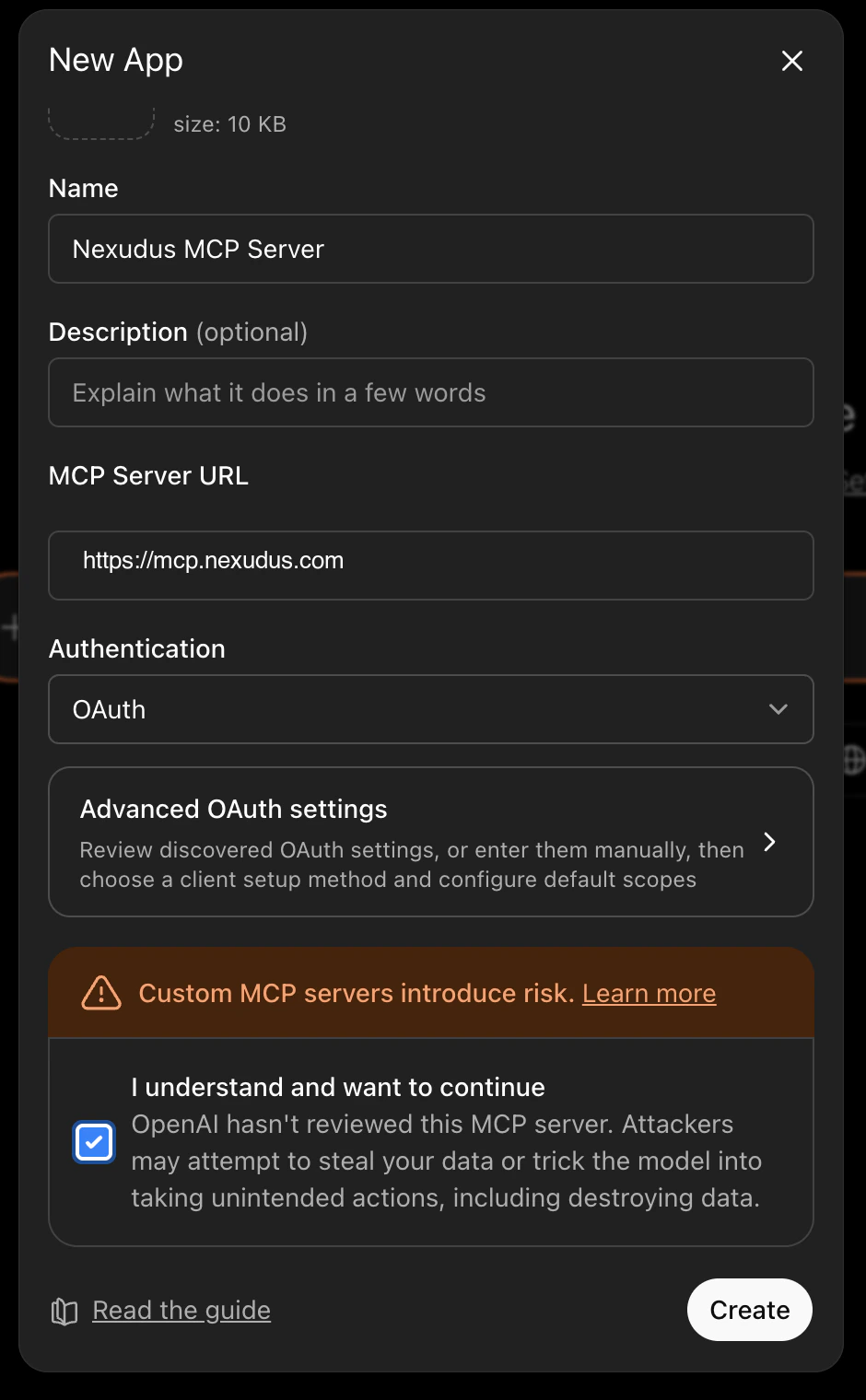Click the 'Name' field label
This screenshot has height=1400, width=866.
[x=84, y=188]
